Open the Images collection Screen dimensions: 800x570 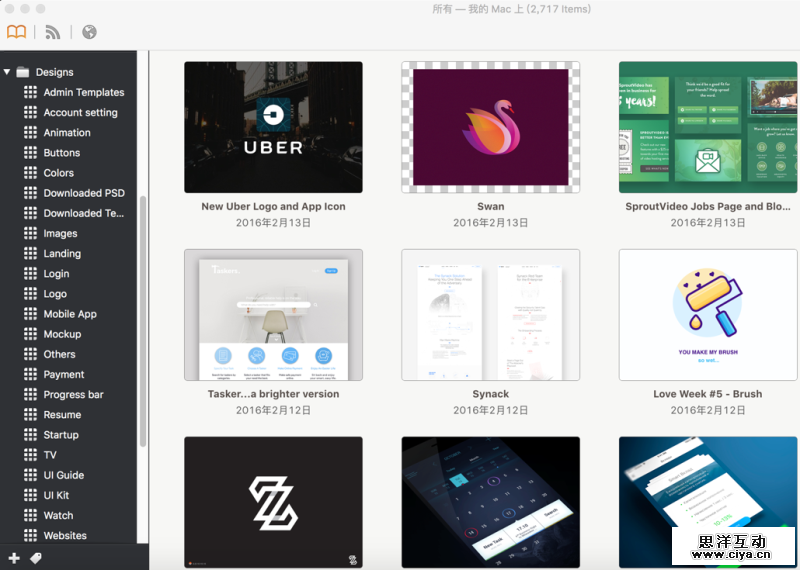(x=60, y=233)
